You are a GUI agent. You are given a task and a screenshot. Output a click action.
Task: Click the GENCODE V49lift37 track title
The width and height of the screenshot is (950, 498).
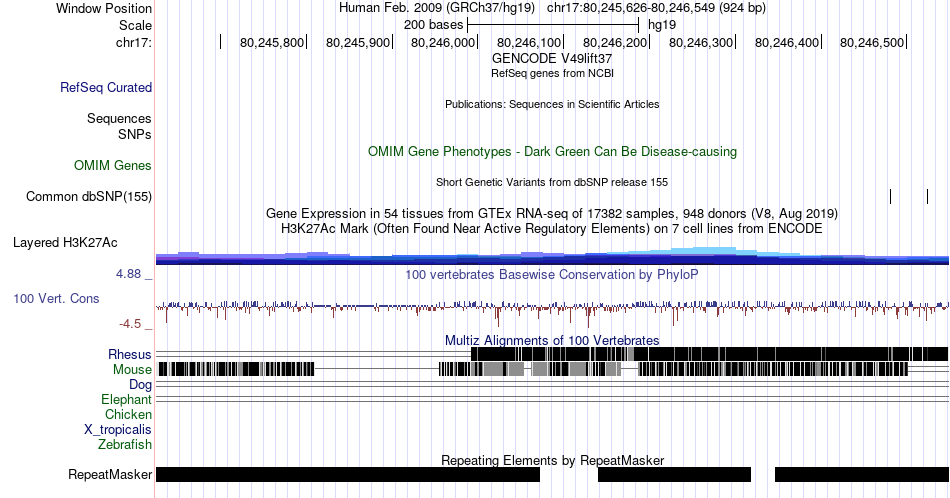click(552, 59)
